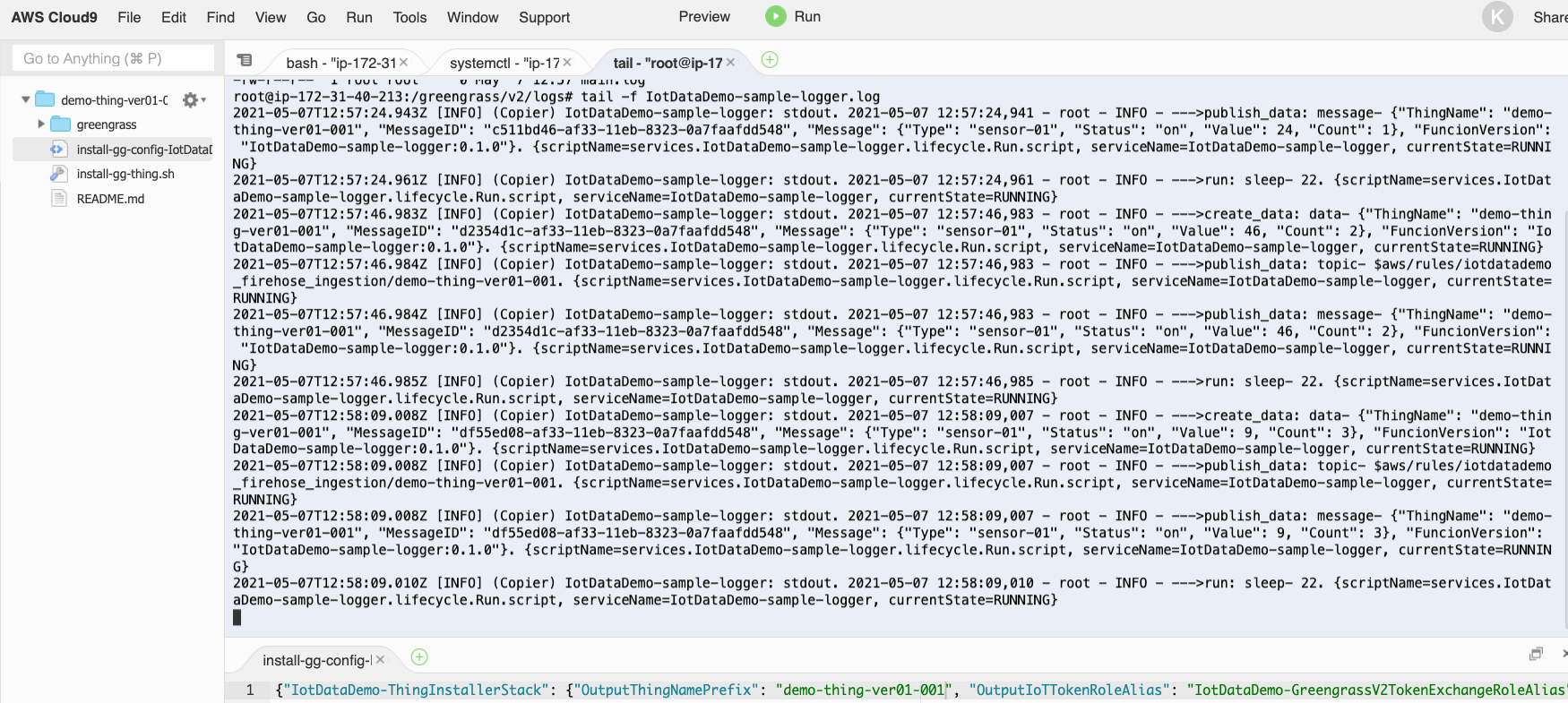The height and width of the screenshot is (703, 1568).
Task: Switch to the systemctl terminal tab
Action: [x=504, y=63]
